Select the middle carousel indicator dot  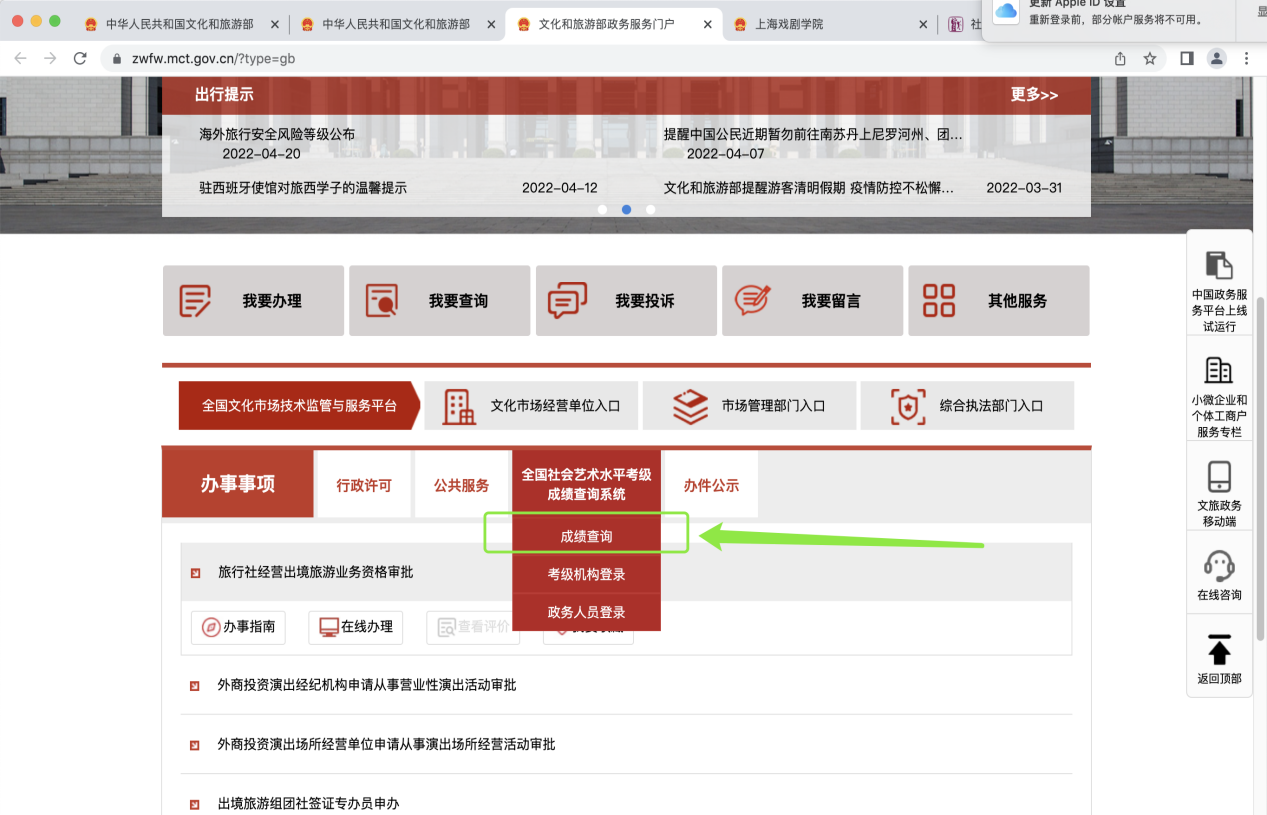pos(626,210)
